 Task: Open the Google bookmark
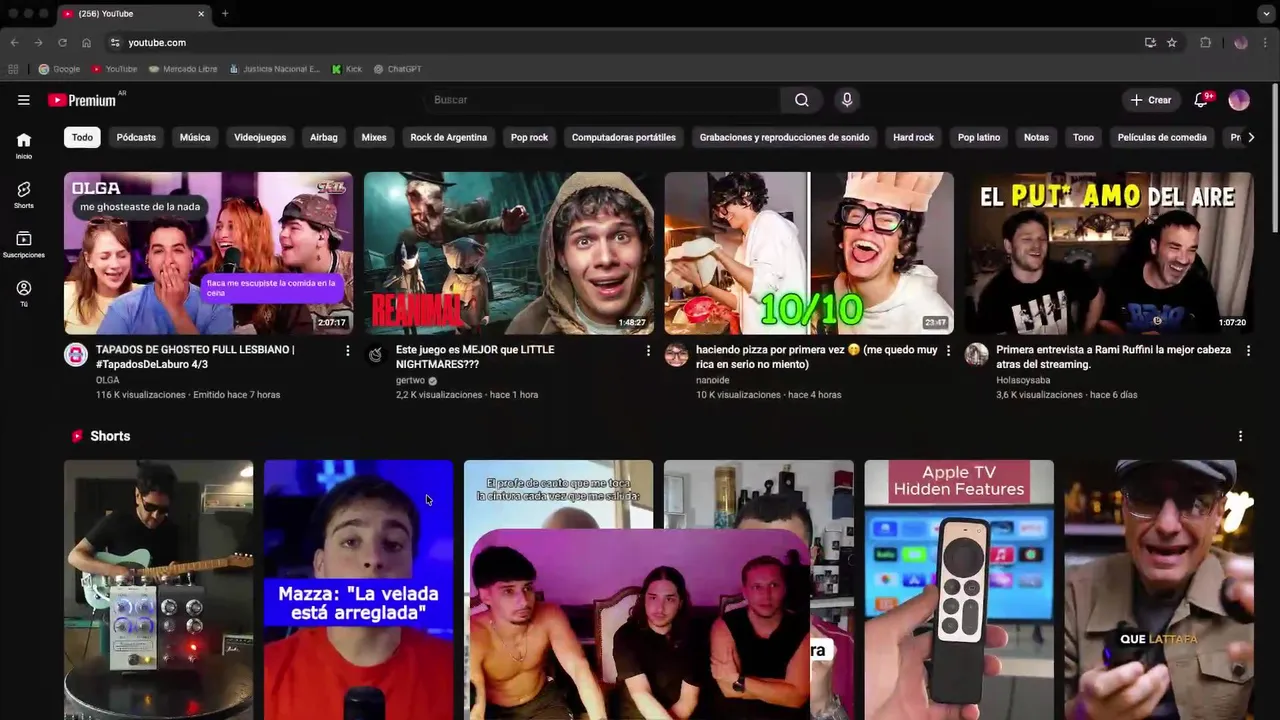point(59,69)
